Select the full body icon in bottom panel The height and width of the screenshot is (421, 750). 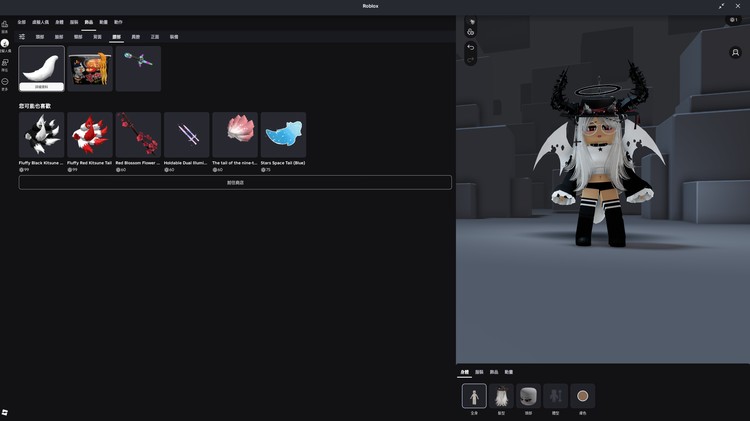point(474,396)
